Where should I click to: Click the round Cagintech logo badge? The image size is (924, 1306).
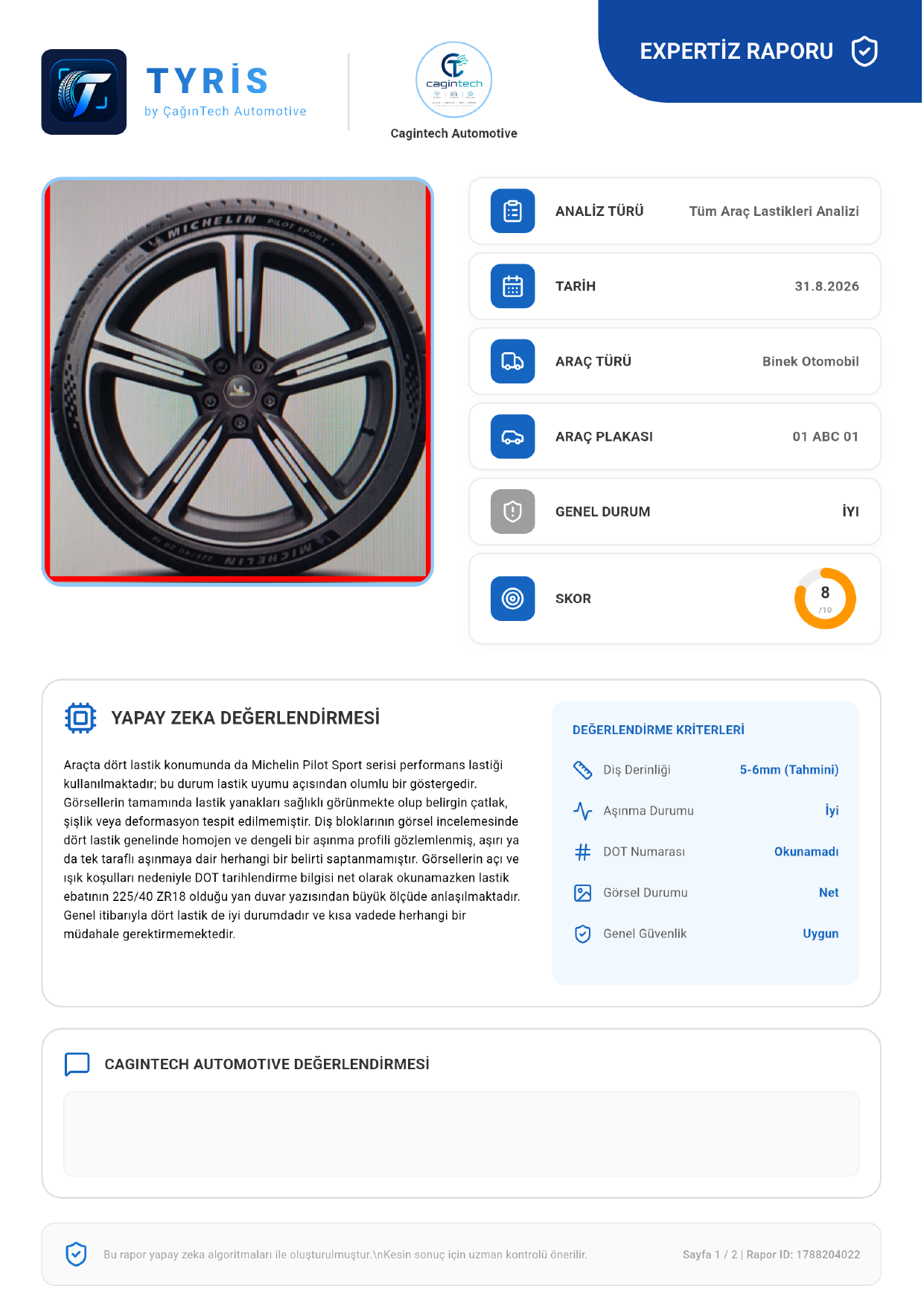453,80
